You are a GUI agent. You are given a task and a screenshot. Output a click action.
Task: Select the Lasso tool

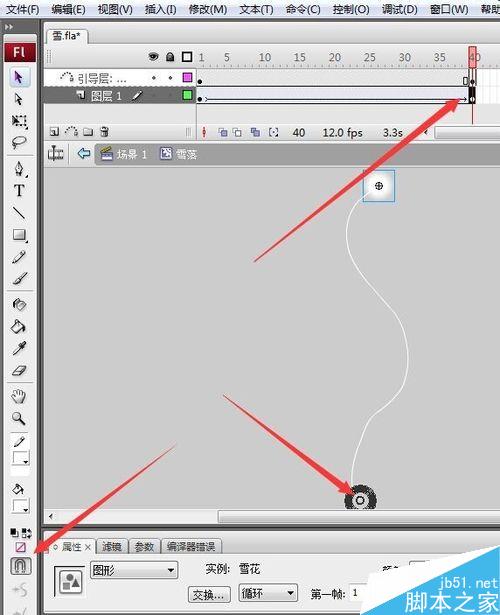[19, 142]
